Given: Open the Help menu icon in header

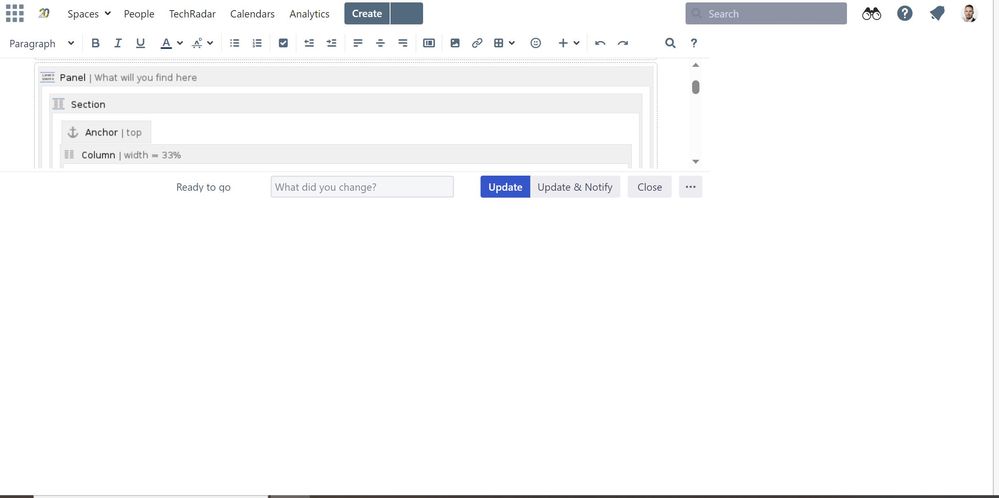Looking at the screenshot, I should pos(905,13).
